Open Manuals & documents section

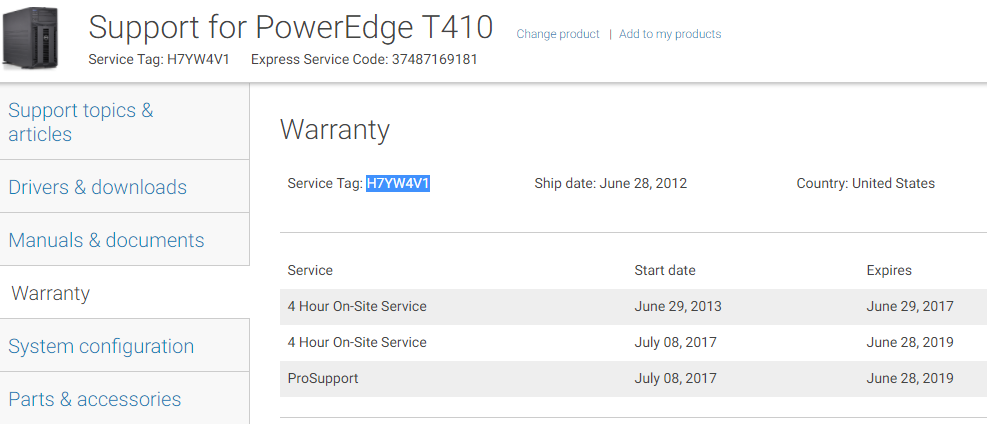[106, 240]
